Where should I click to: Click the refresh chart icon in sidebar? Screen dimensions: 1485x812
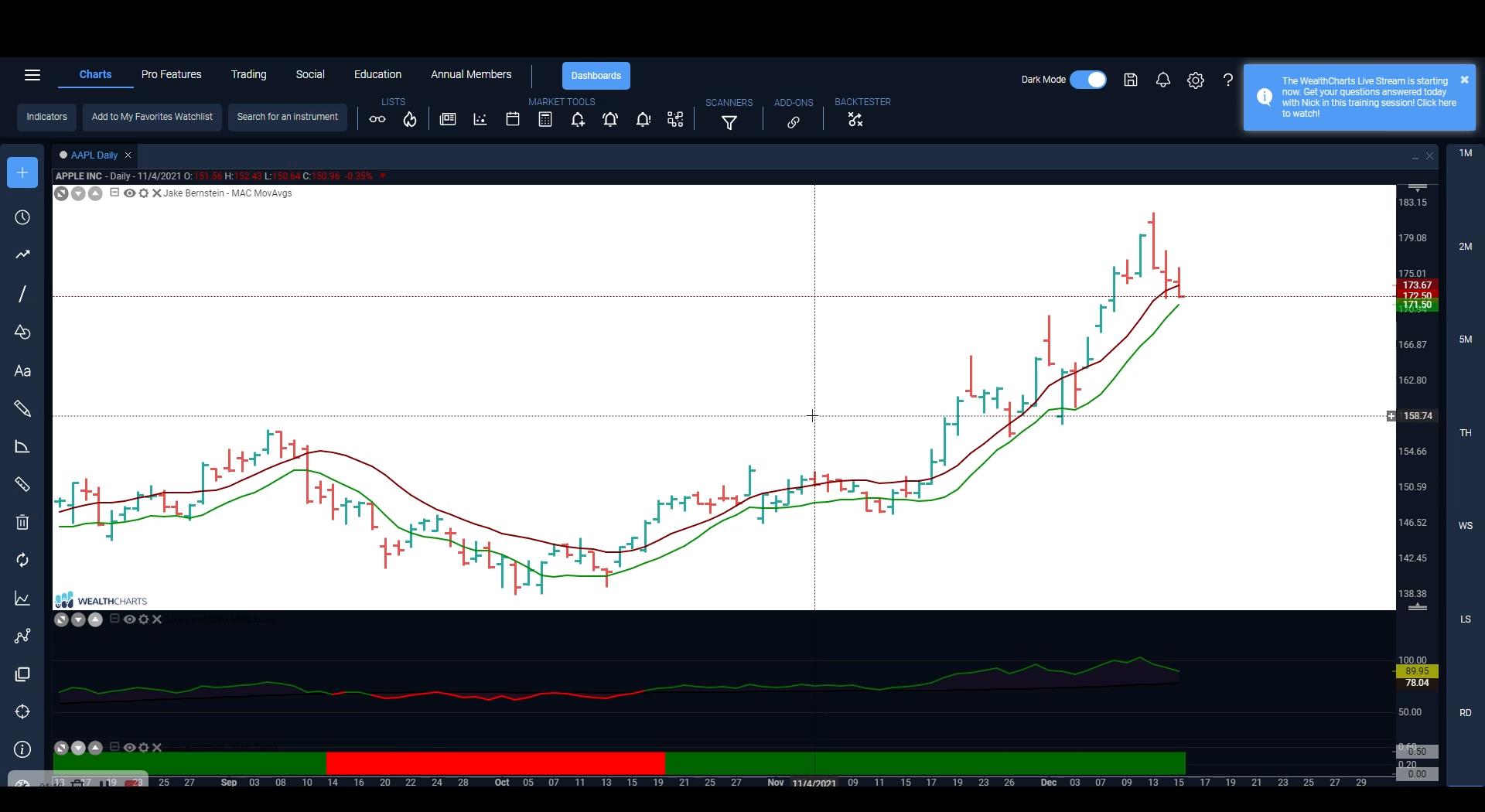(x=22, y=560)
